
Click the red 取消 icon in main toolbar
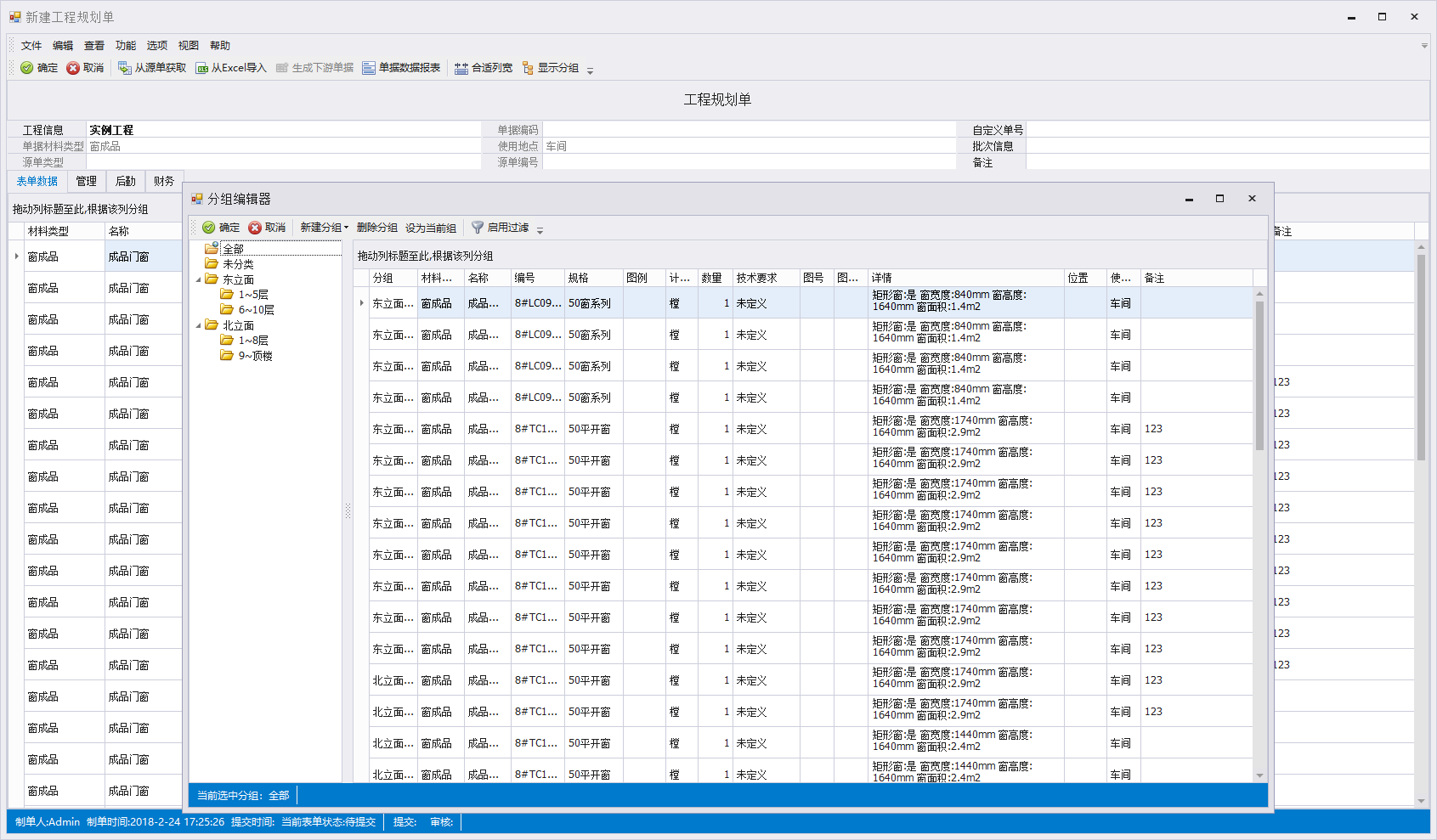coord(73,68)
